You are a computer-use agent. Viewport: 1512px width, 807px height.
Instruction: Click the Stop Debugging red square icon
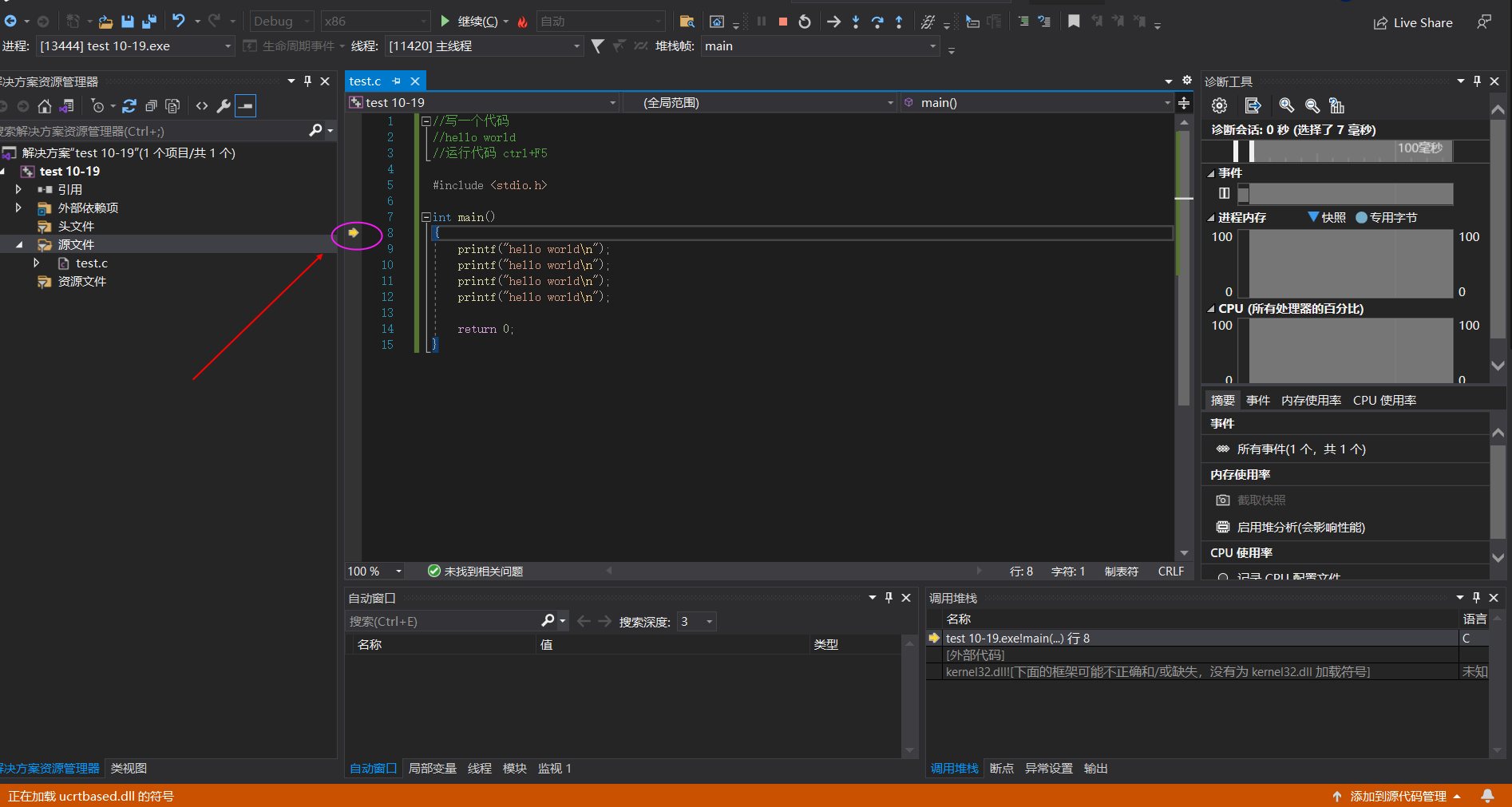(782, 22)
